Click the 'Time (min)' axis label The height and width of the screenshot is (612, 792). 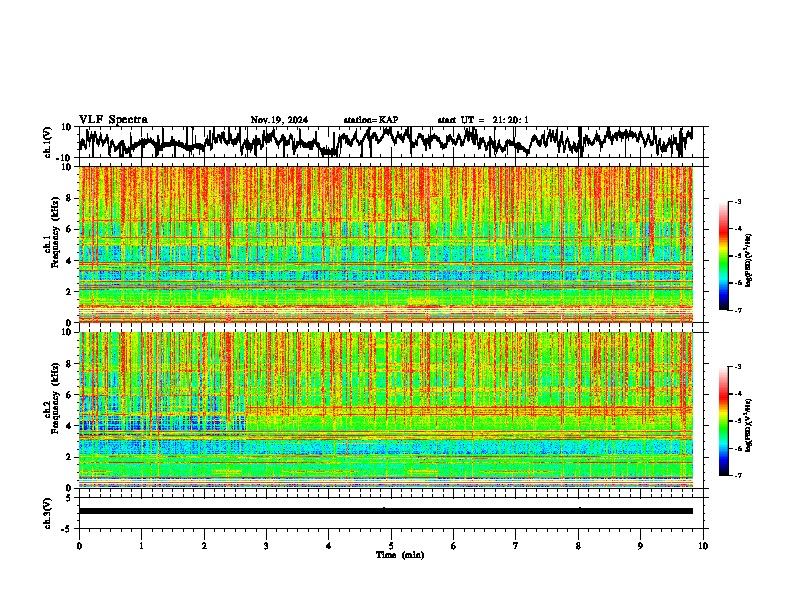coord(400,555)
